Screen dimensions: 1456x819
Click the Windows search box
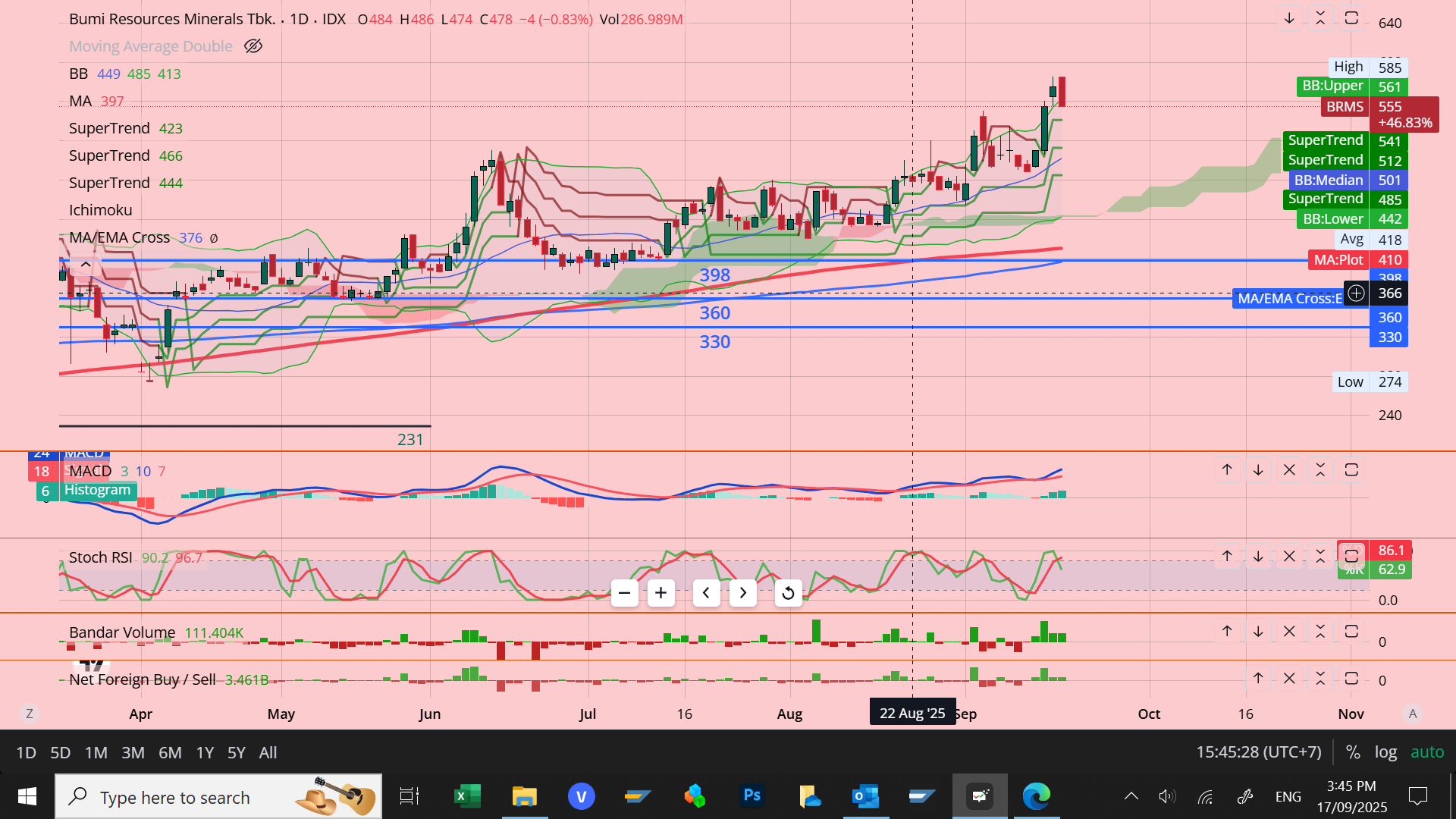click(218, 796)
